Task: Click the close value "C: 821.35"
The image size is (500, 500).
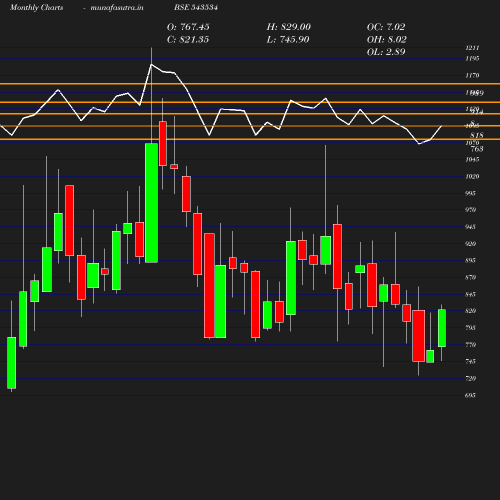Action: (188, 40)
